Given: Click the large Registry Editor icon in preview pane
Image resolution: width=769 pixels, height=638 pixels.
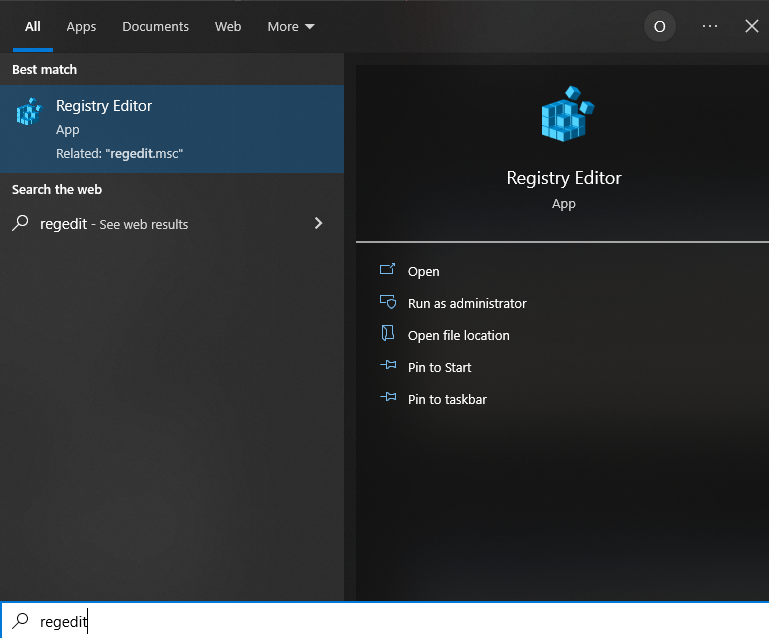Looking at the screenshot, I should pos(564,113).
